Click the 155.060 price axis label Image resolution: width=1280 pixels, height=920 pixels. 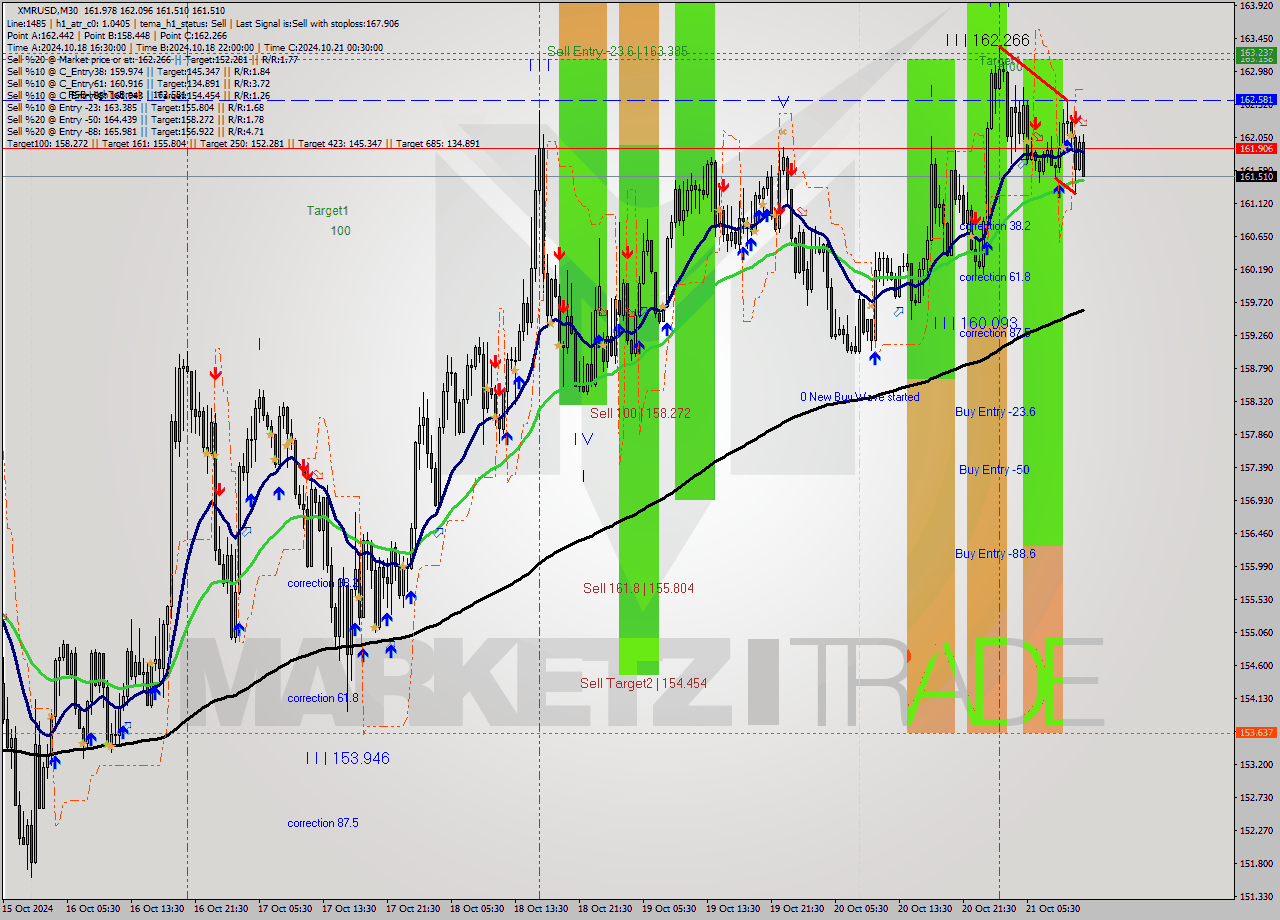point(1256,633)
